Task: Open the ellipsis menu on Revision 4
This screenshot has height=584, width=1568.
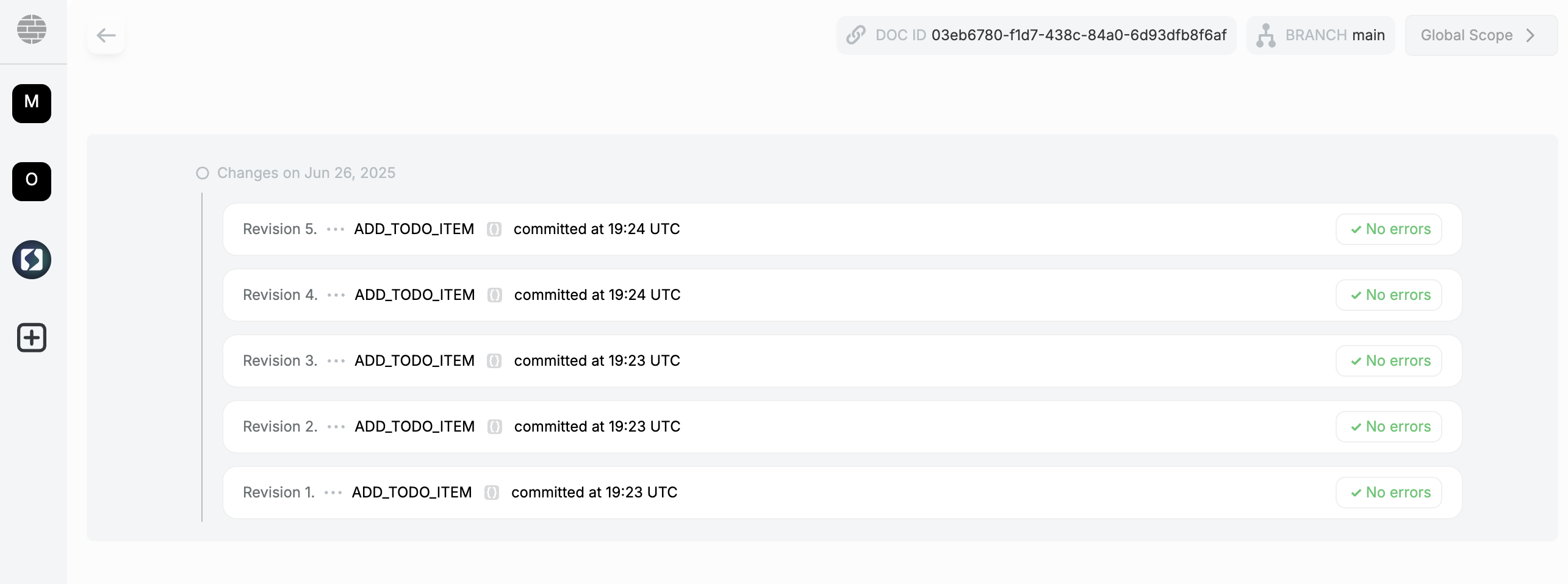Action: [x=335, y=295]
